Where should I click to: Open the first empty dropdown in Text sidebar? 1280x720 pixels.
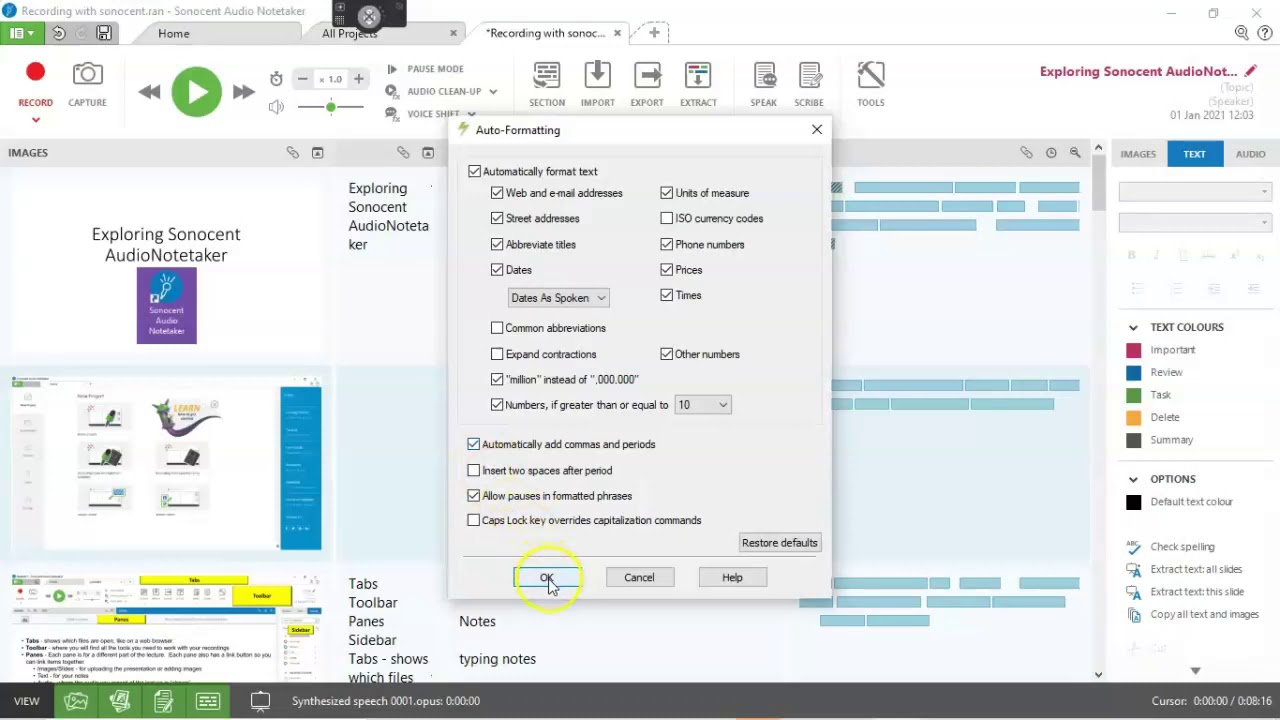tap(1195, 192)
